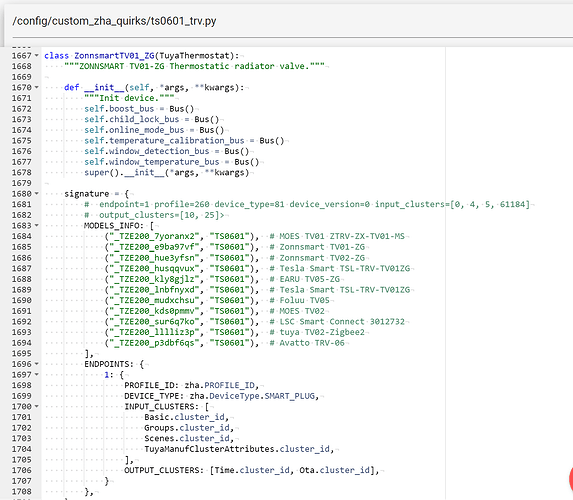Fold endpoint 1 block at line 1697
573x500 pixels.
pos(37,375)
